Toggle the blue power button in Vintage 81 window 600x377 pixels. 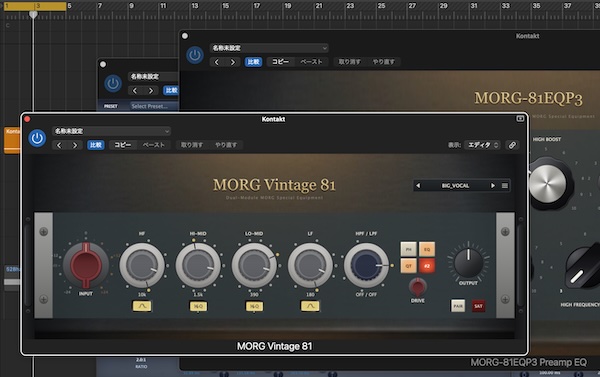[37, 138]
